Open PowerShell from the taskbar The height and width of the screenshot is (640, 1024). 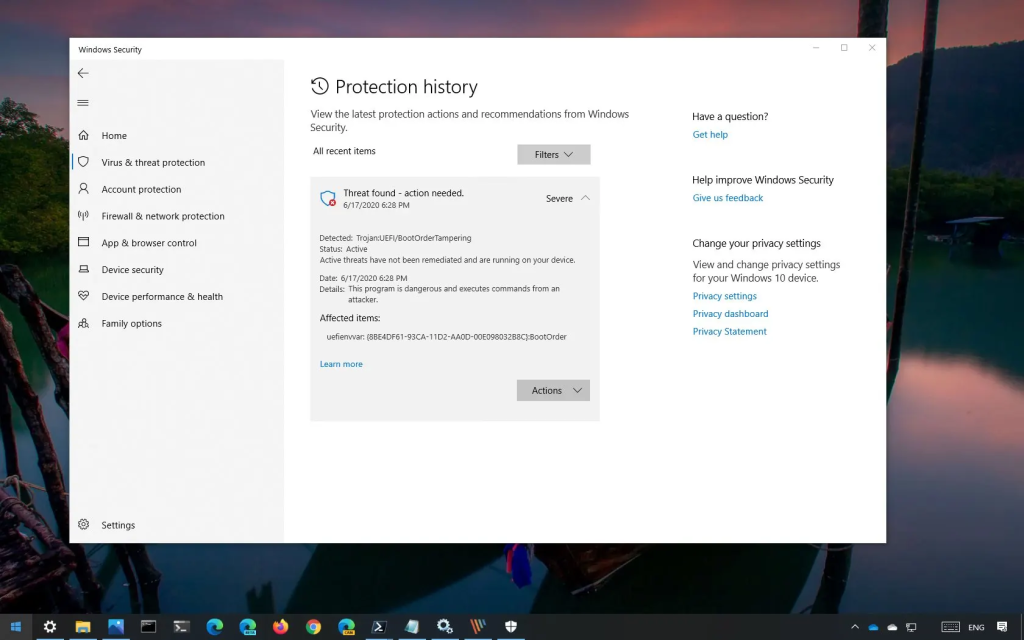click(379, 627)
